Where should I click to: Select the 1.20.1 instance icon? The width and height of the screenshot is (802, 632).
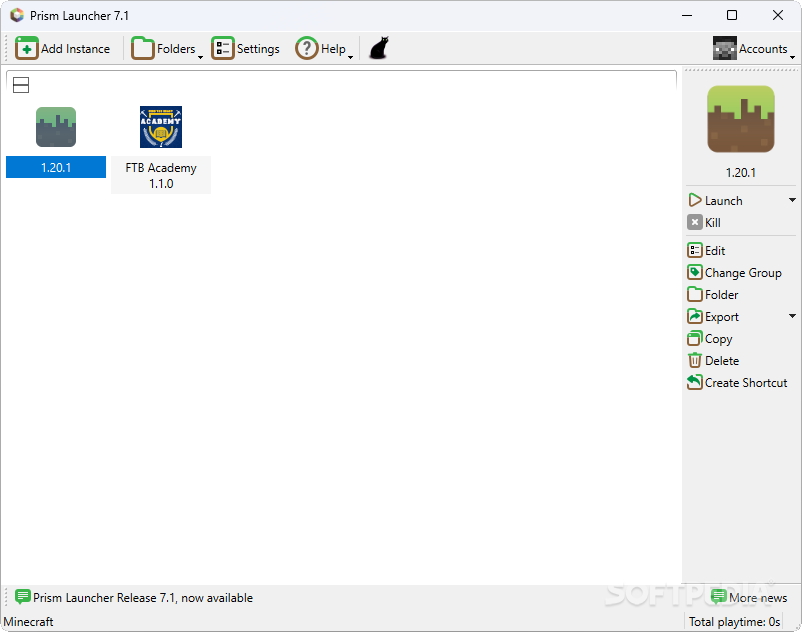click(x=56, y=127)
